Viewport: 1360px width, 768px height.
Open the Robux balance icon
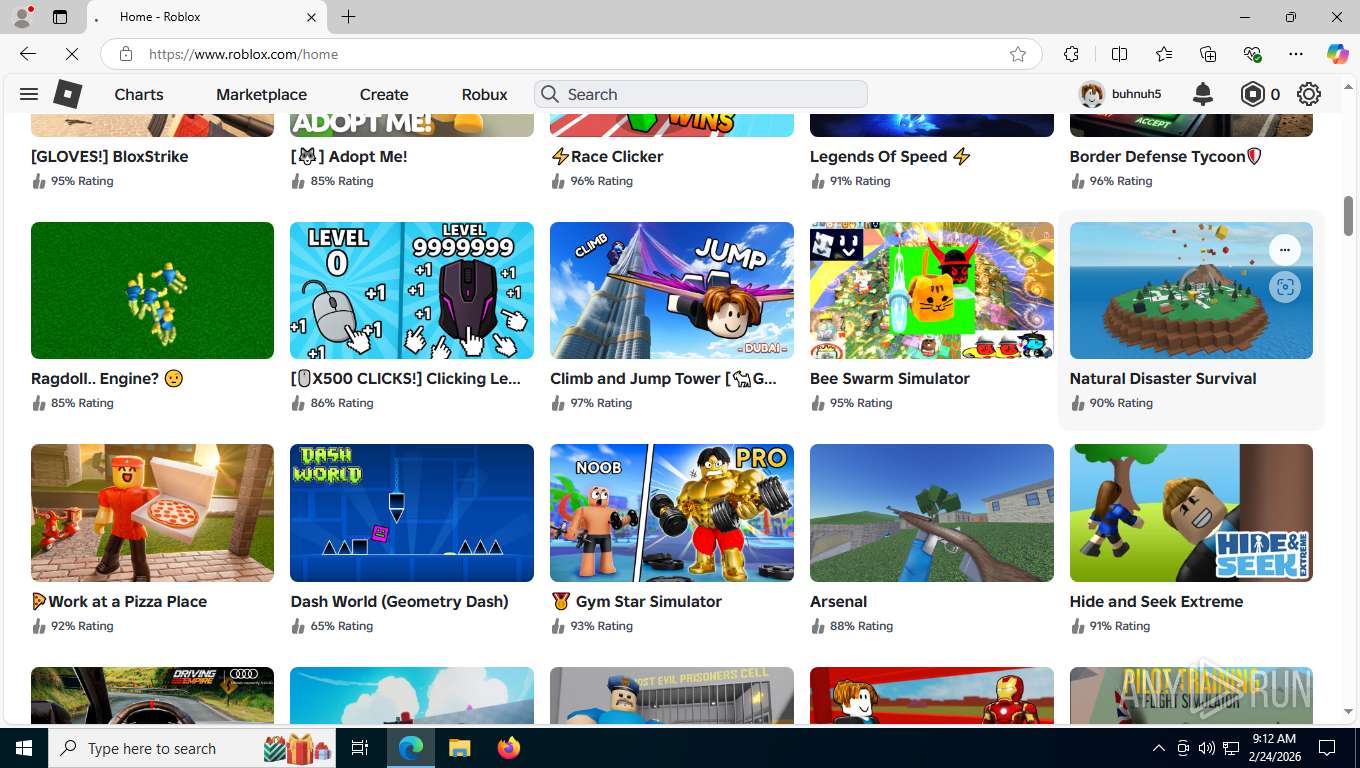pyautogui.click(x=1253, y=94)
